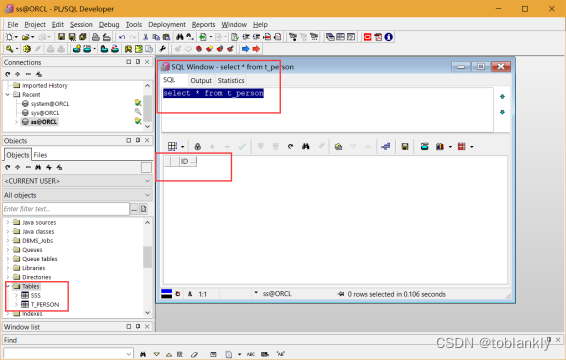Click the save floppy icon in the result grid toolbar

pyautogui.click(x=405, y=147)
